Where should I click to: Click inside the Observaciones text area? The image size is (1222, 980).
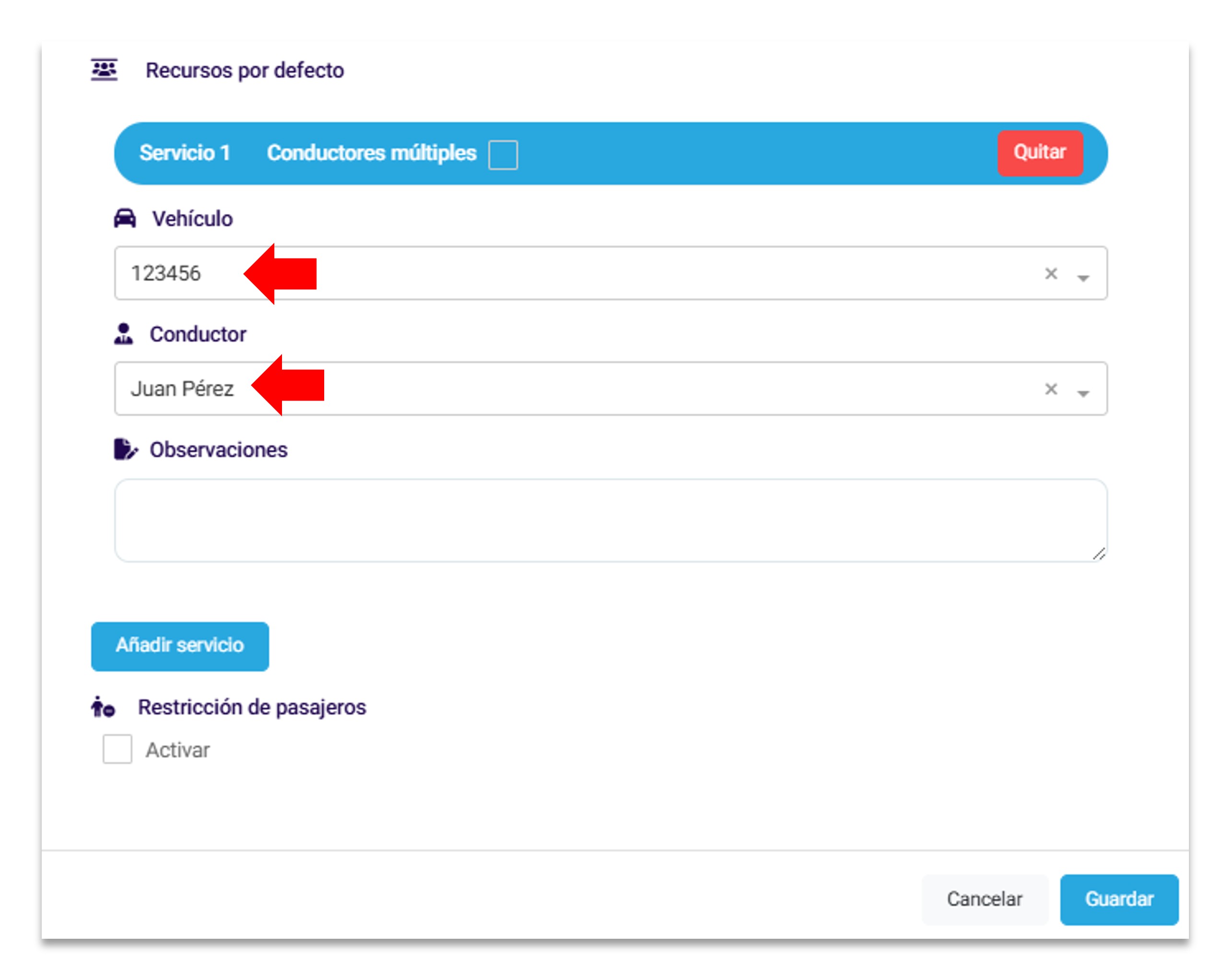pyautogui.click(x=610, y=520)
